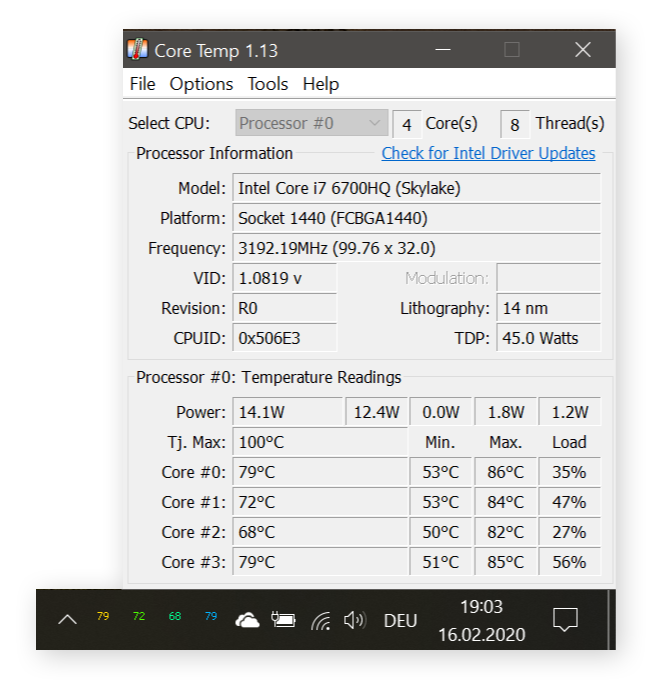The height and width of the screenshot is (688, 652).
Task: Click the green 68 tray temperature icon
Action: tap(175, 616)
